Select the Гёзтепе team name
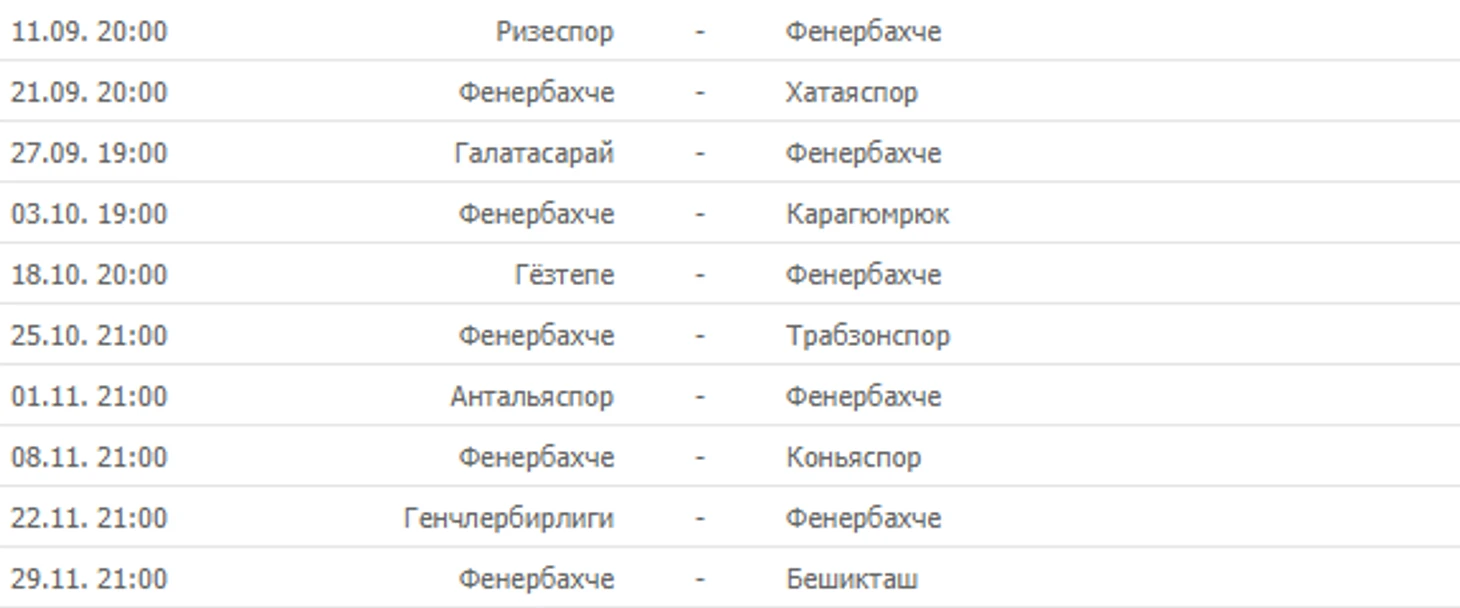The height and width of the screenshot is (608, 1460). point(564,275)
